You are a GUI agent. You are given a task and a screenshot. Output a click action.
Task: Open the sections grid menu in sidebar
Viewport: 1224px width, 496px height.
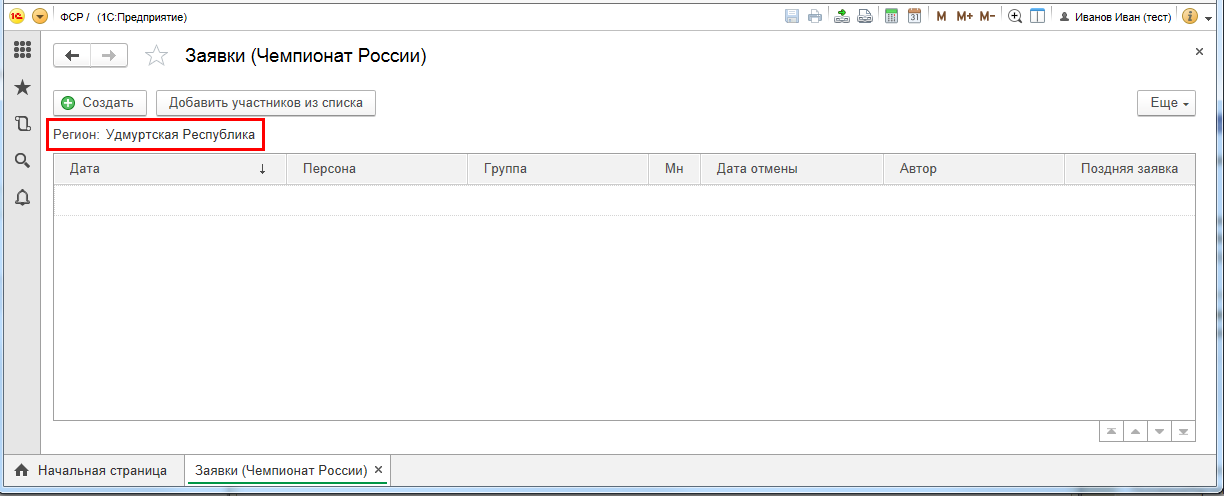22,50
